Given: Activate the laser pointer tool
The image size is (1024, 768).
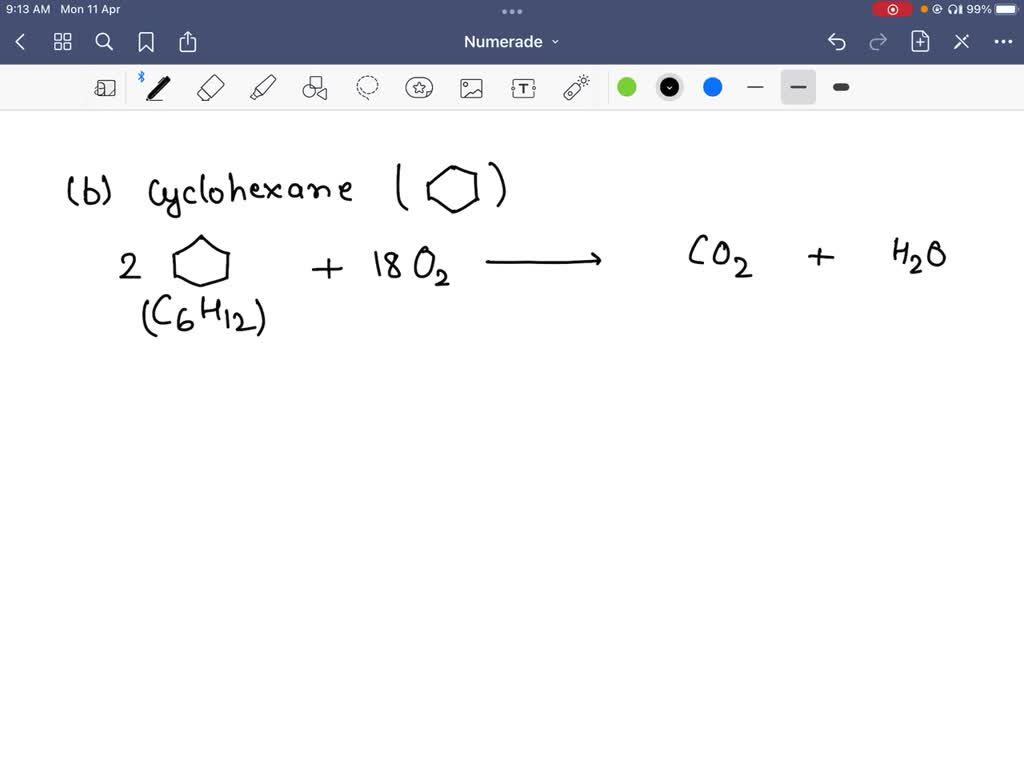Looking at the screenshot, I should [x=575, y=87].
